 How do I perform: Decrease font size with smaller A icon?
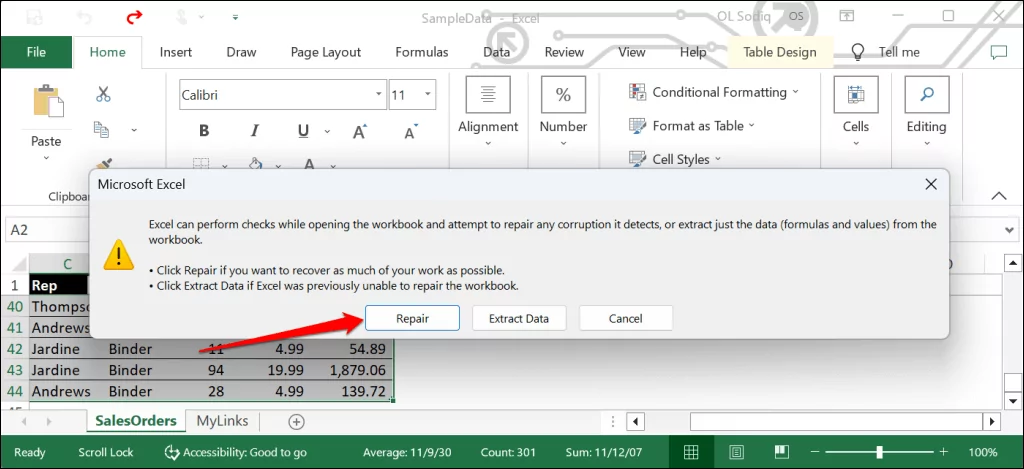coord(410,131)
